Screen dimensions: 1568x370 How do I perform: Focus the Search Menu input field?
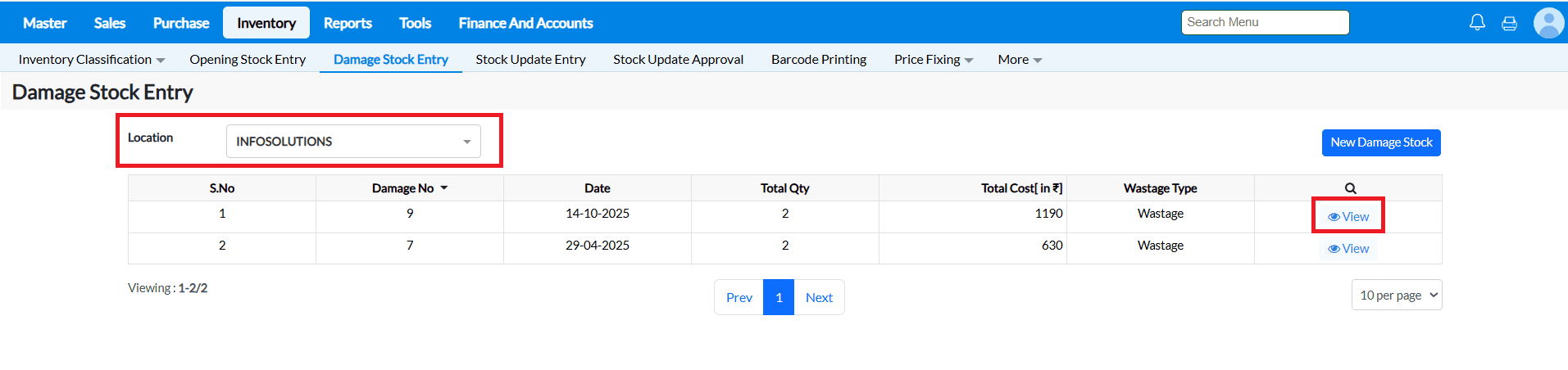tap(1265, 23)
